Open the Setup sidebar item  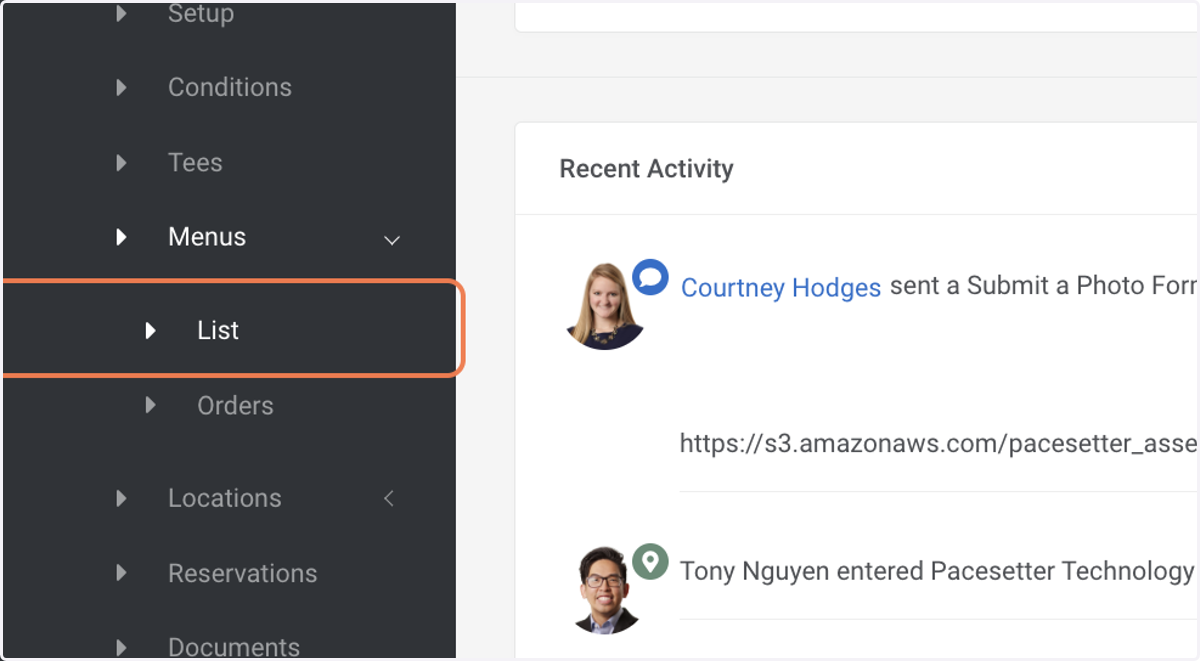(x=200, y=14)
